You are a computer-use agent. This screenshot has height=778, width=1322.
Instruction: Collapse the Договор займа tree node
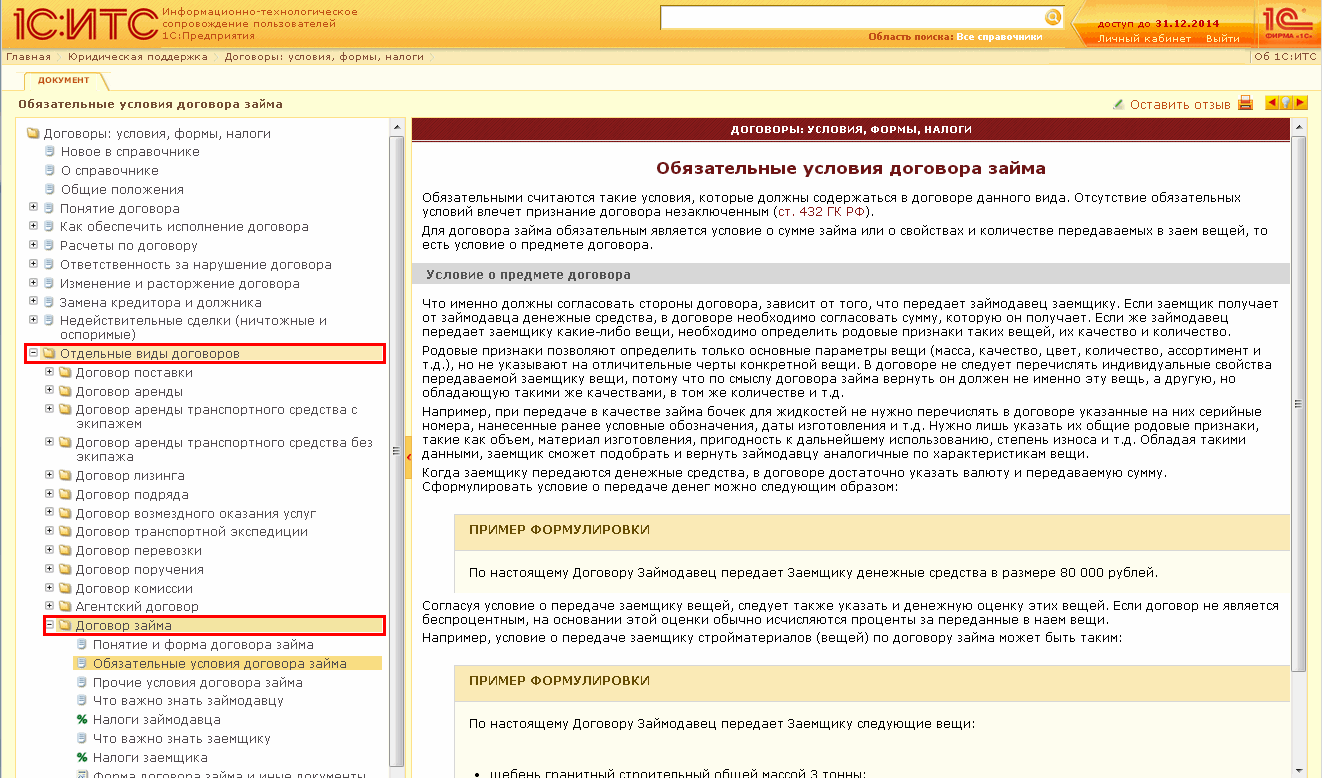[49, 625]
